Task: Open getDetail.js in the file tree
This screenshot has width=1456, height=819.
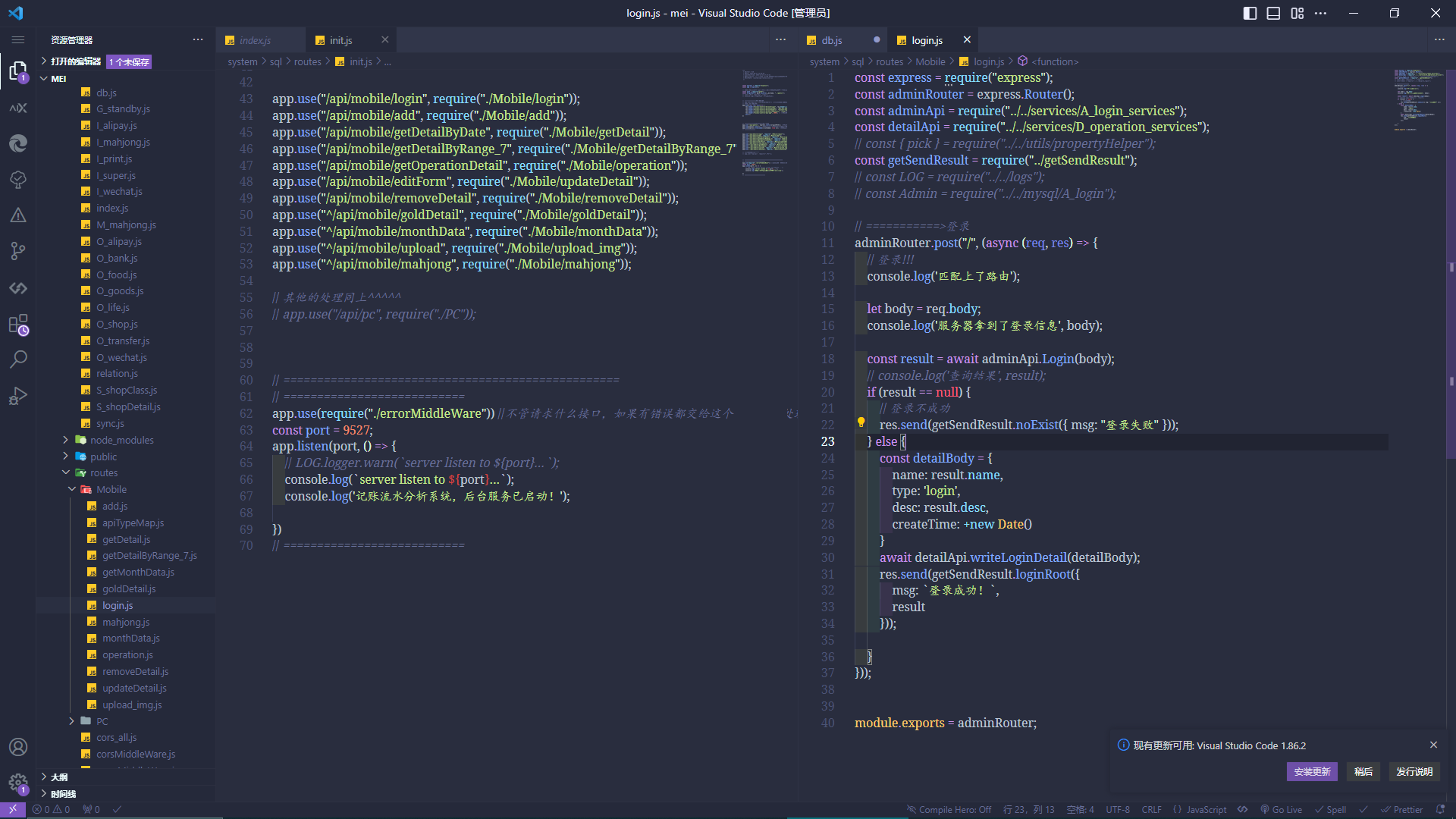Action: (126, 539)
